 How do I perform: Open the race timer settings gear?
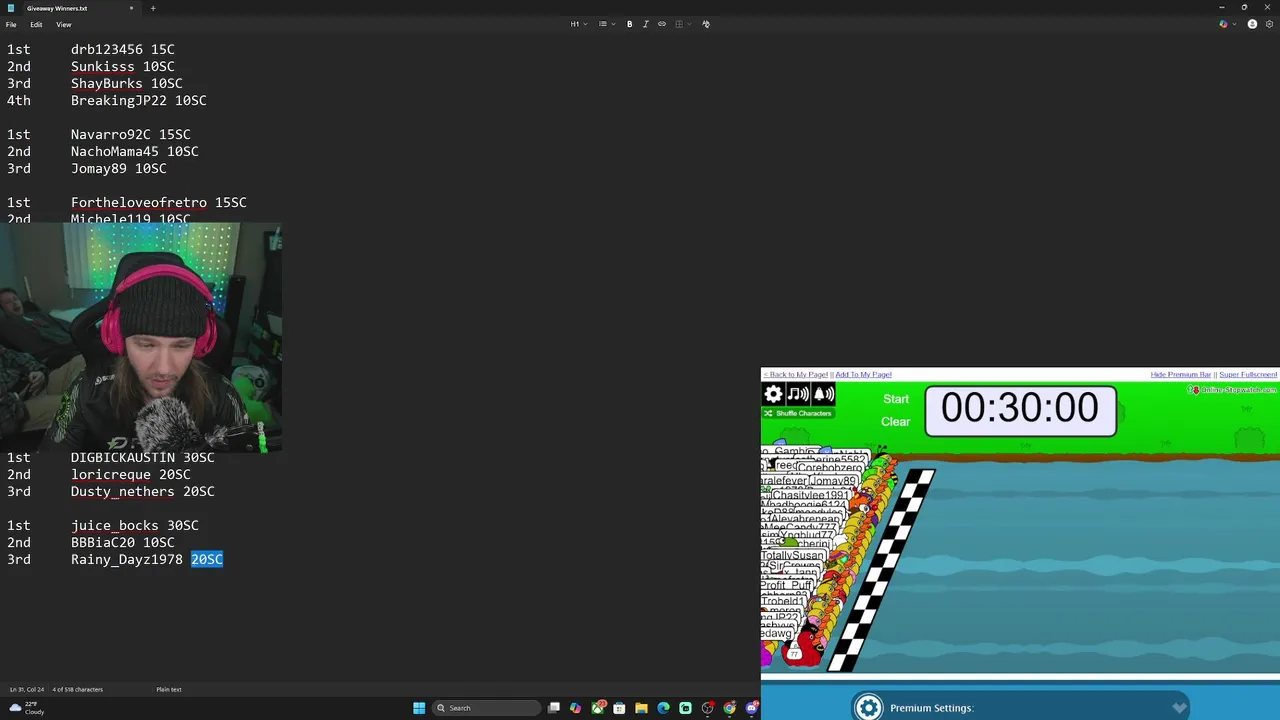coord(773,394)
